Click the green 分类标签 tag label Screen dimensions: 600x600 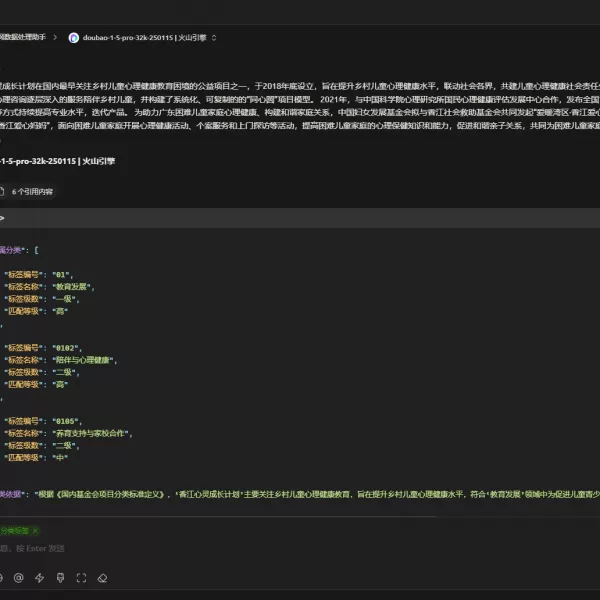click(x=14, y=531)
